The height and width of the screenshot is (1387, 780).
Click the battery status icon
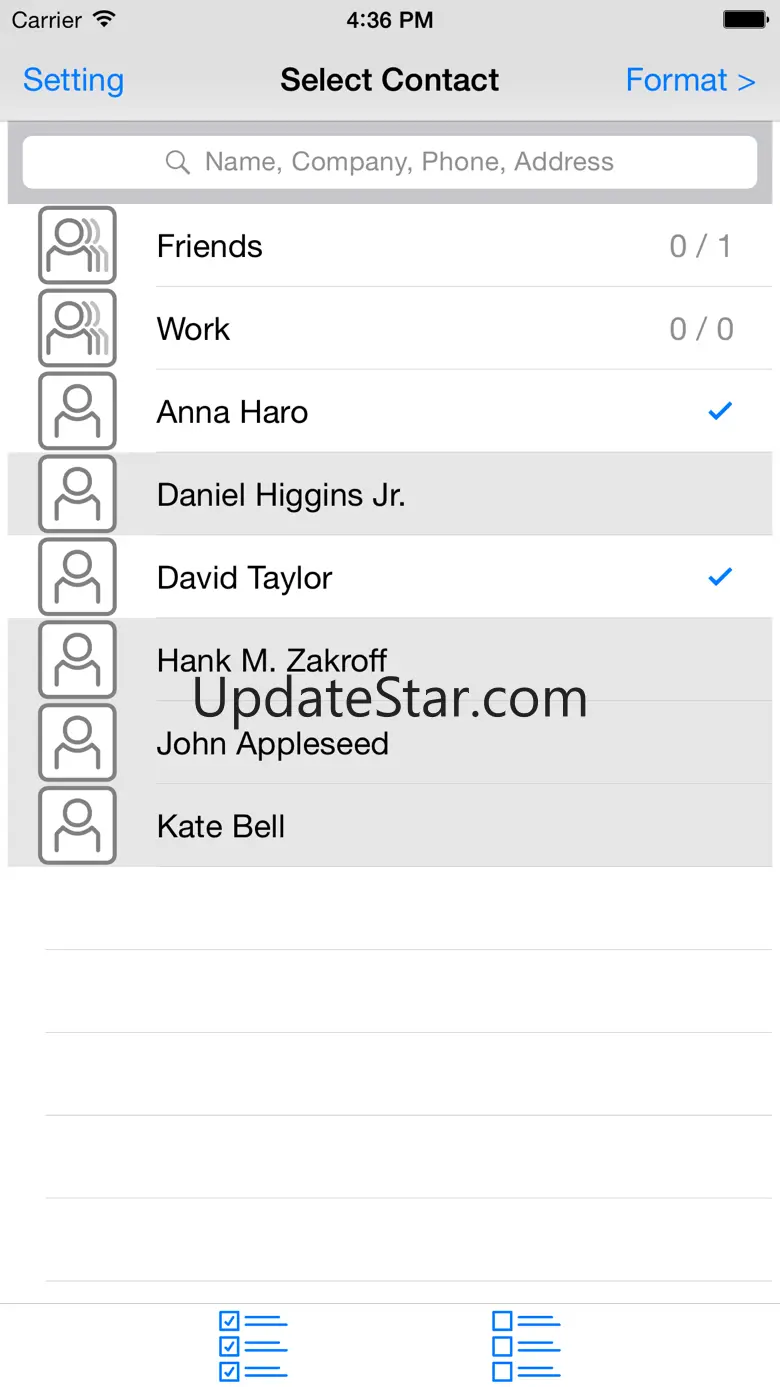point(745,19)
